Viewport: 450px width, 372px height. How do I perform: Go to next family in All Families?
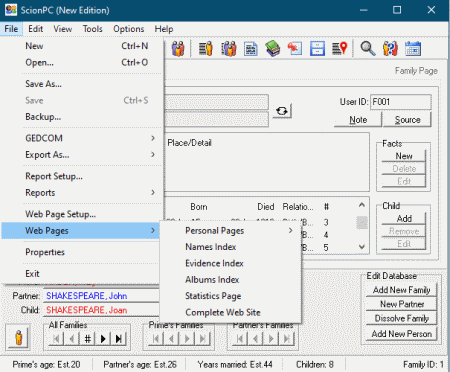coord(103,339)
